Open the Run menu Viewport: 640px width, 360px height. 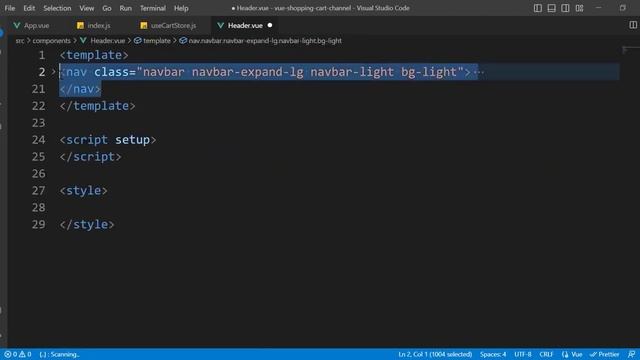pos(125,8)
